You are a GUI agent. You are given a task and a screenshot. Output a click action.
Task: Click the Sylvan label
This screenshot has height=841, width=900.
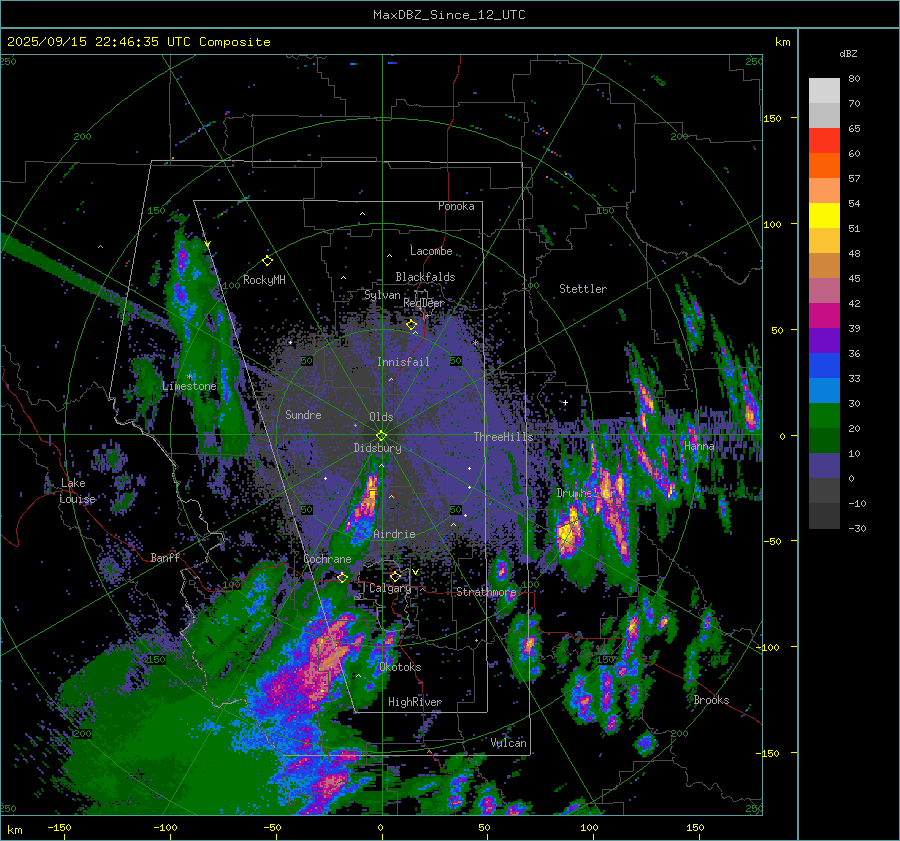[382, 295]
